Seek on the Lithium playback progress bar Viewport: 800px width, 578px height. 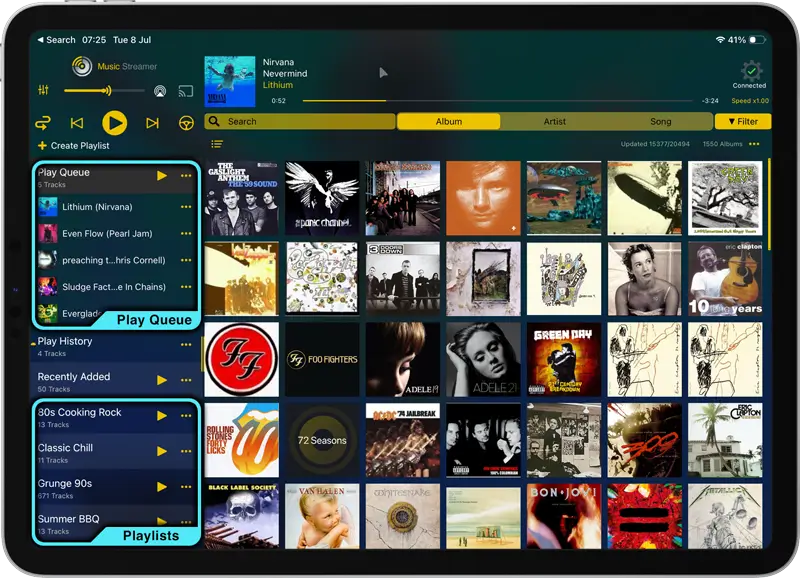[x=497, y=100]
